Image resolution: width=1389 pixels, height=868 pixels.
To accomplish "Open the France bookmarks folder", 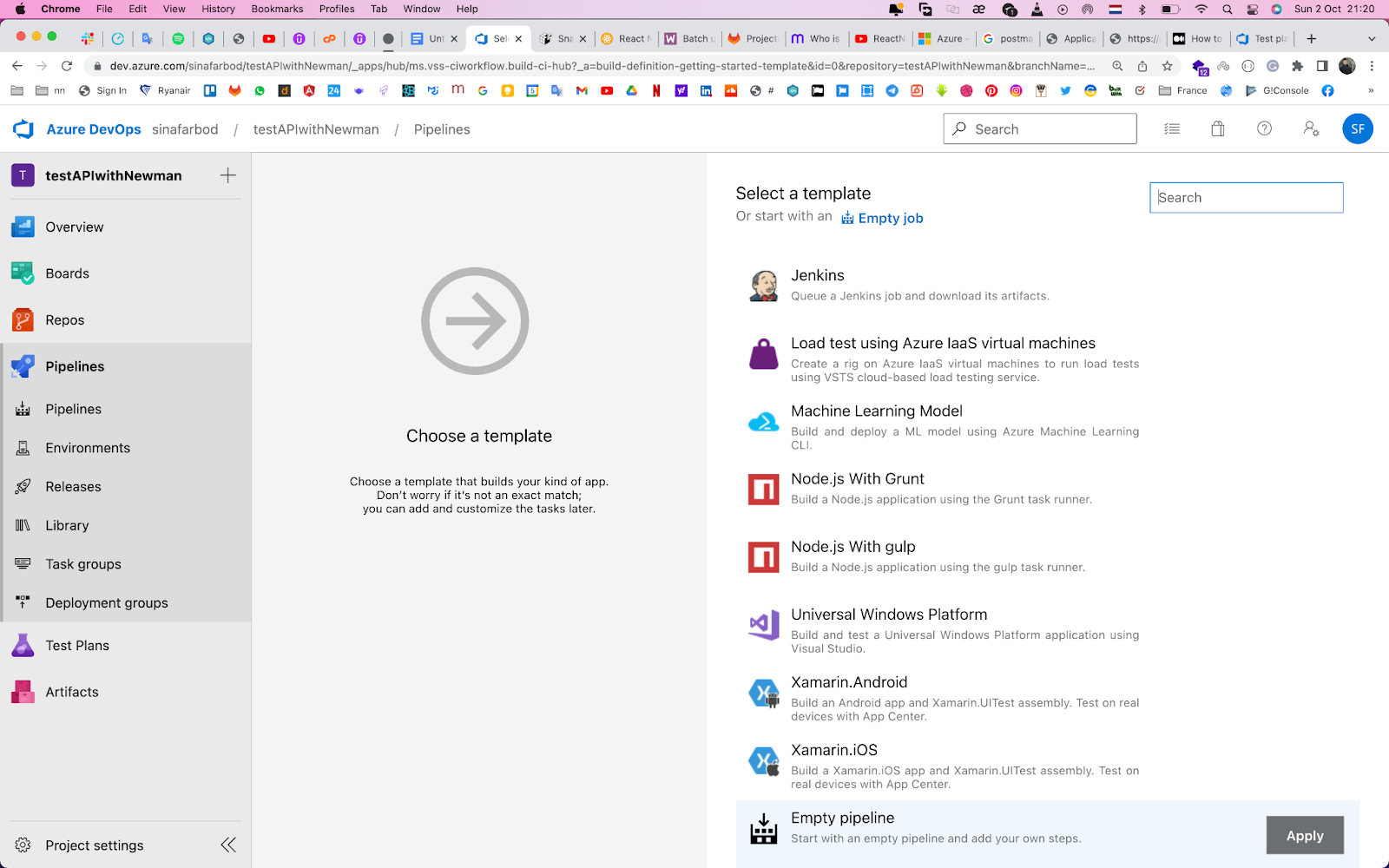I will pos(1182,90).
